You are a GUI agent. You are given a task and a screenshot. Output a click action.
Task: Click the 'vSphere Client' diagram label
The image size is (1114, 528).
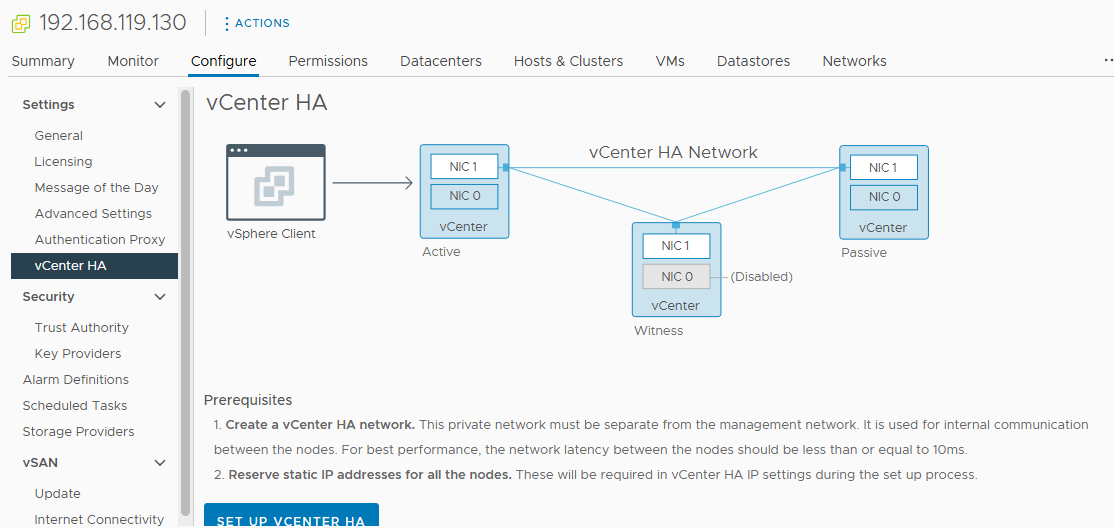271,233
